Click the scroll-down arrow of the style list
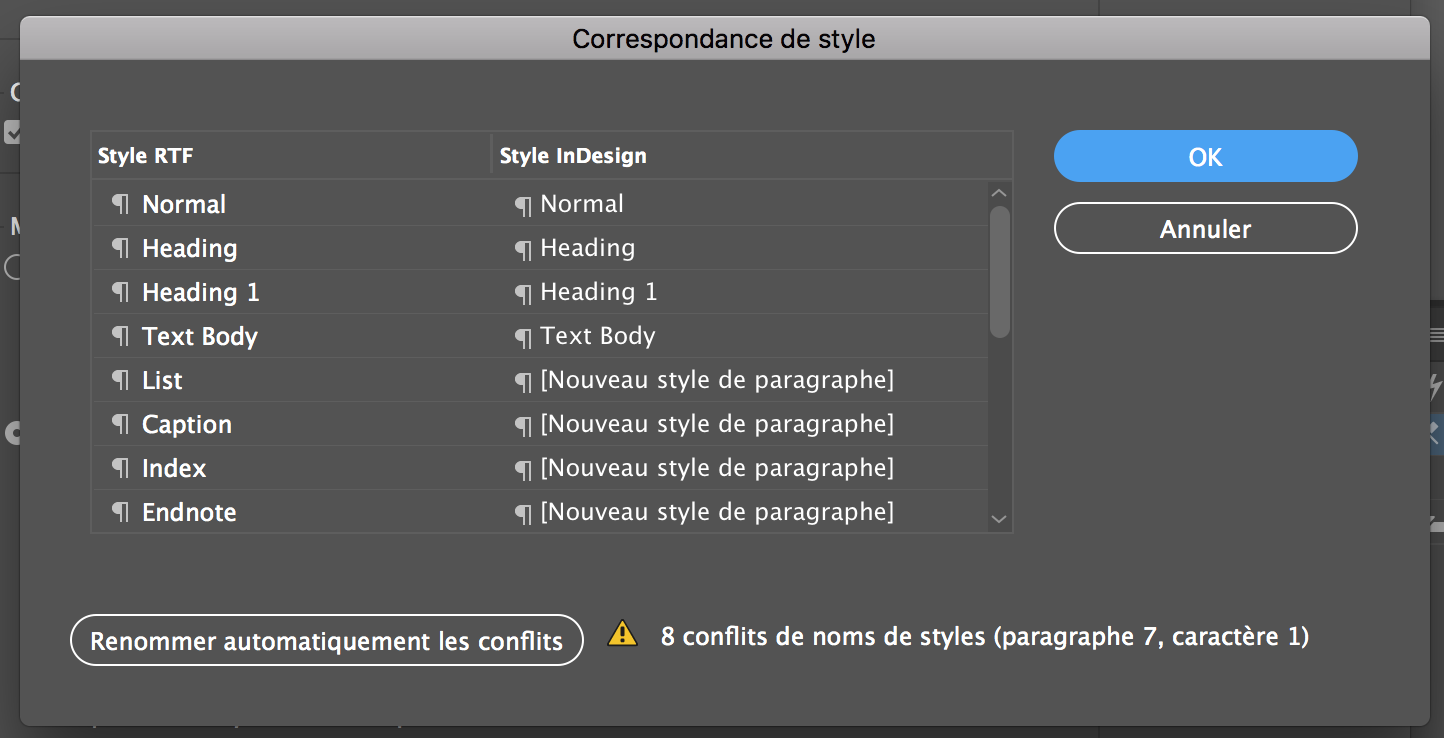This screenshot has width=1444, height=738. tap(999, 519)
